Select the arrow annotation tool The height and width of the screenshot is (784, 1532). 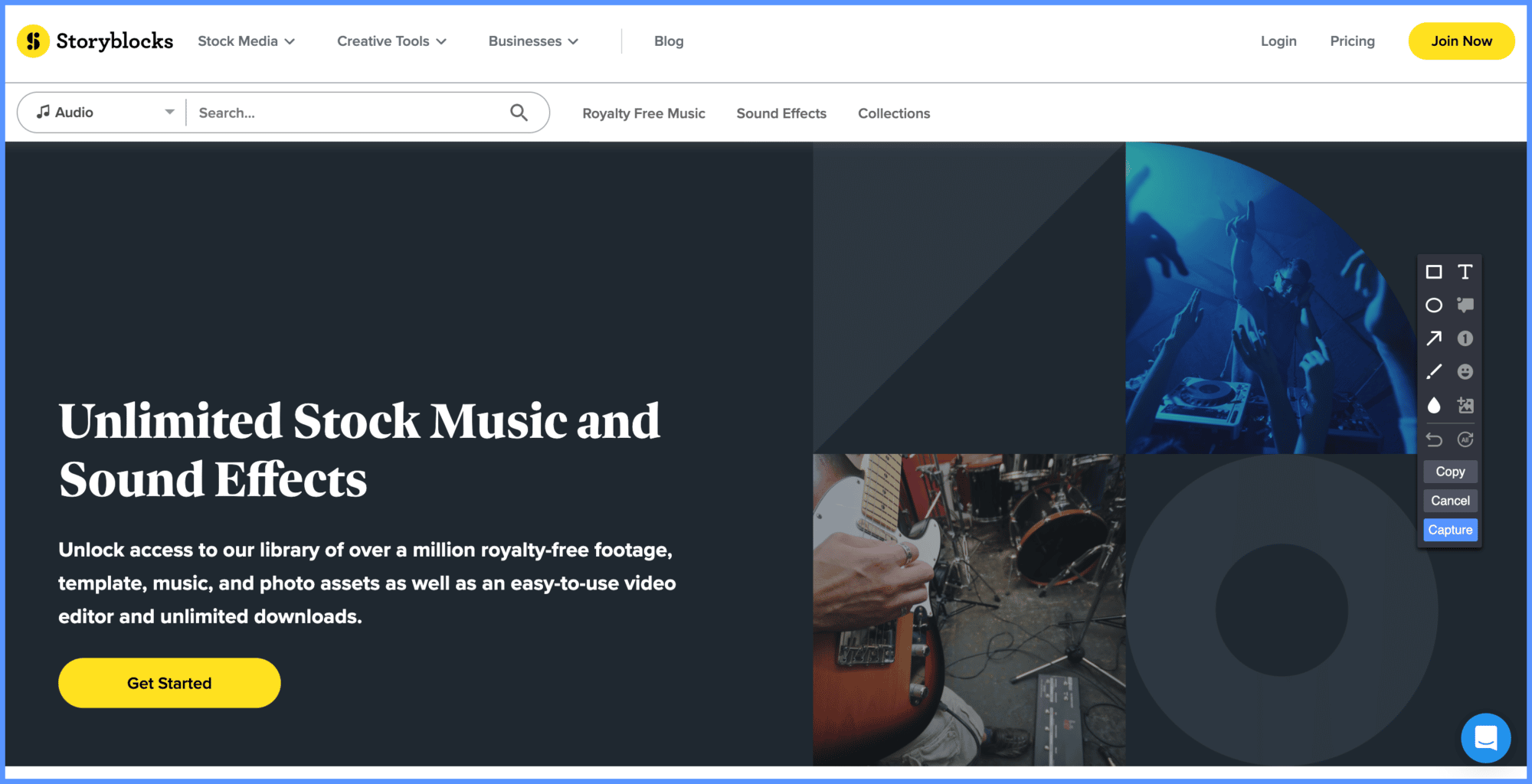pos(1434,338)
